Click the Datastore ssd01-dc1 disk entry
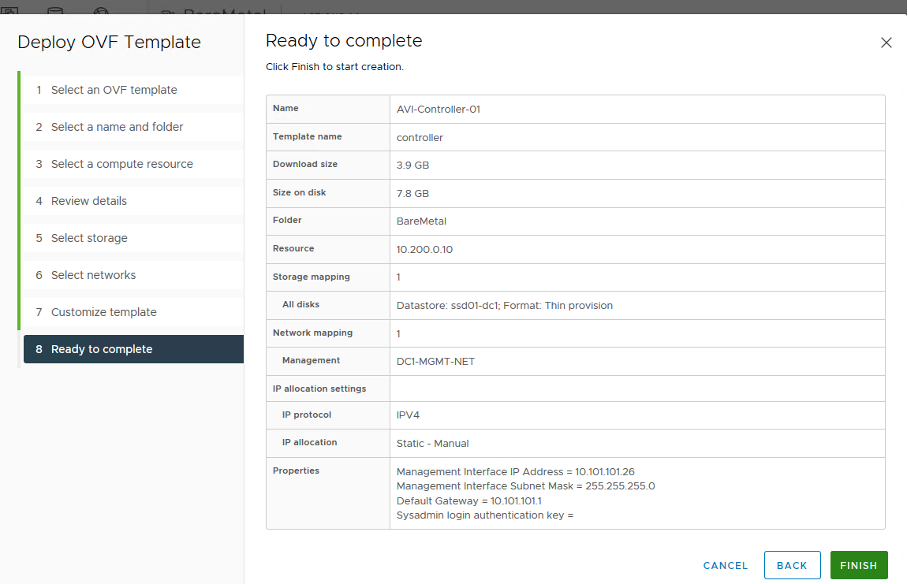This screenshot has height=584, width=908. tap(504, 305)
